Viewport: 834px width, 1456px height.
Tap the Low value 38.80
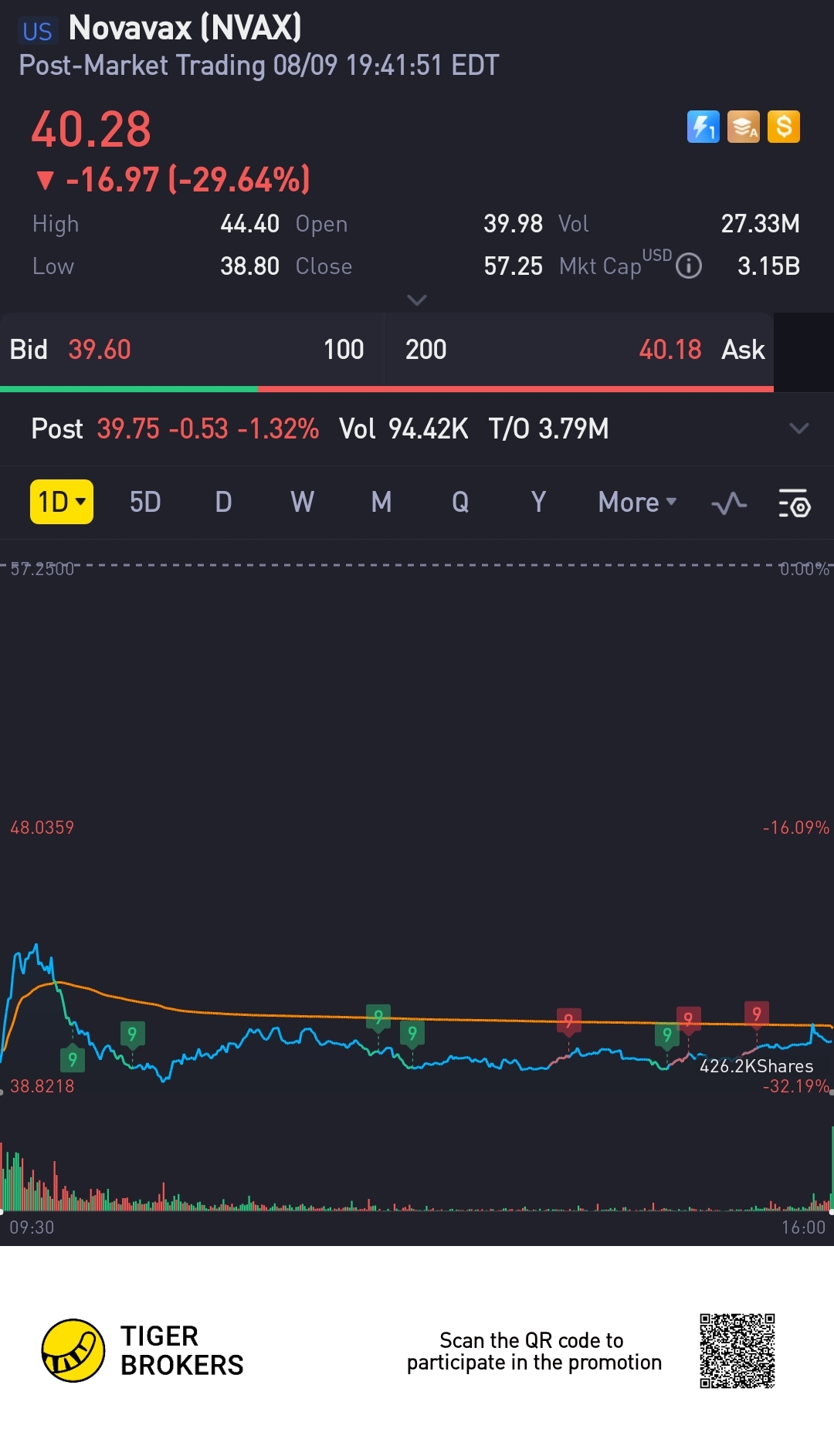point(250,266)
